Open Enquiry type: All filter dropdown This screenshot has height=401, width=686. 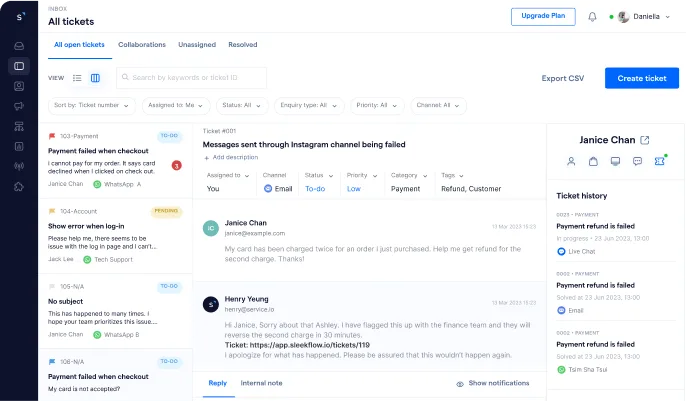coord(309,105)
